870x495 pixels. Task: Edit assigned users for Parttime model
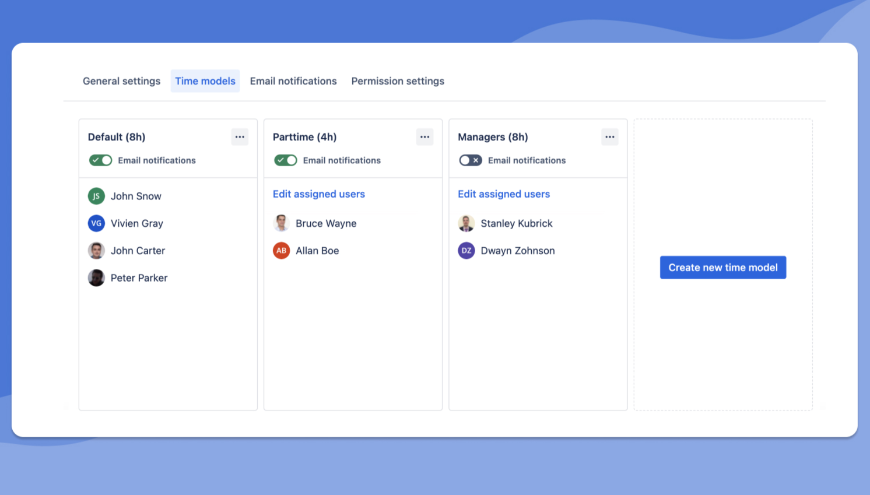tap(318, 194)
